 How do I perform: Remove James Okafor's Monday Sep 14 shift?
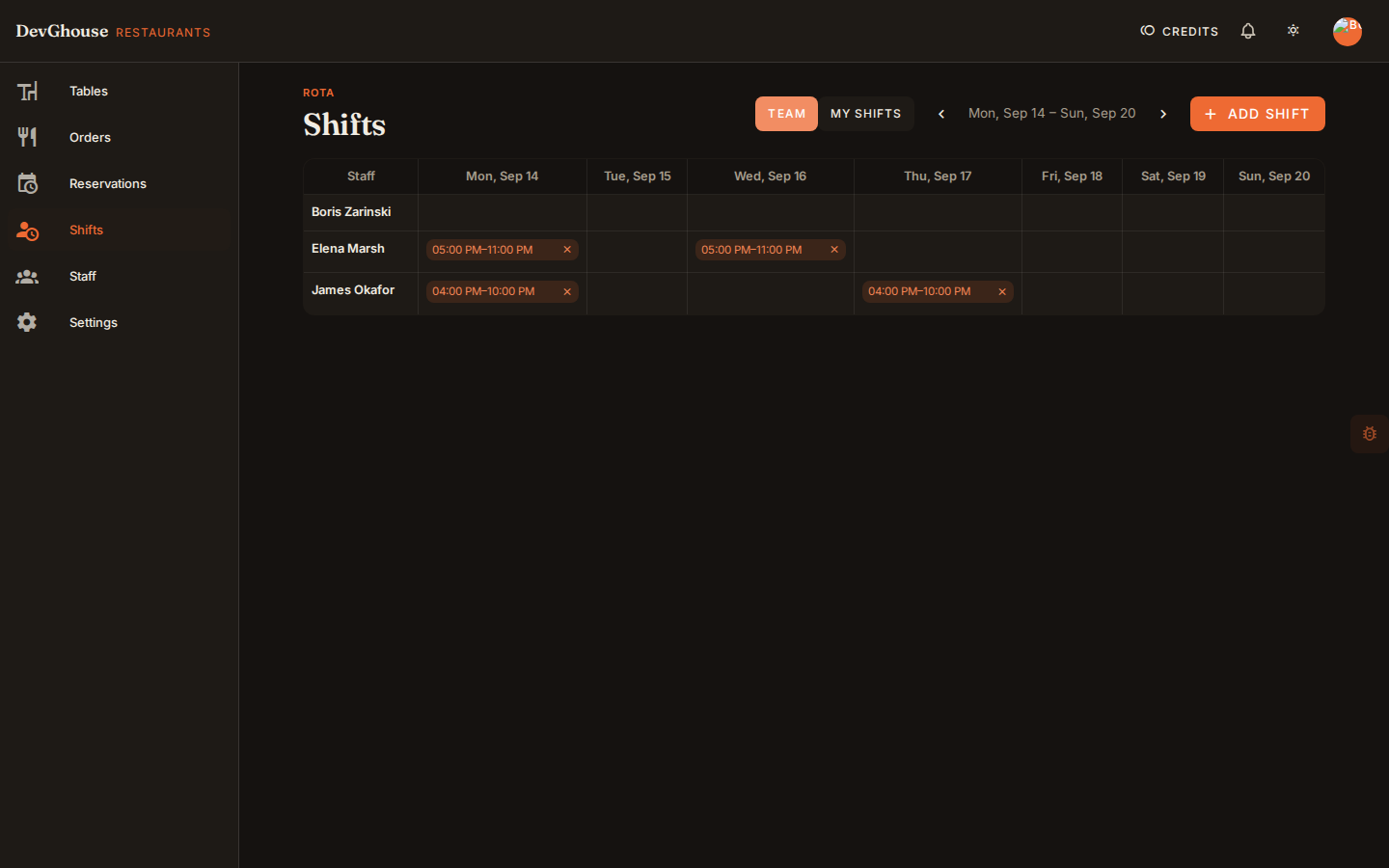coord(567,291)
